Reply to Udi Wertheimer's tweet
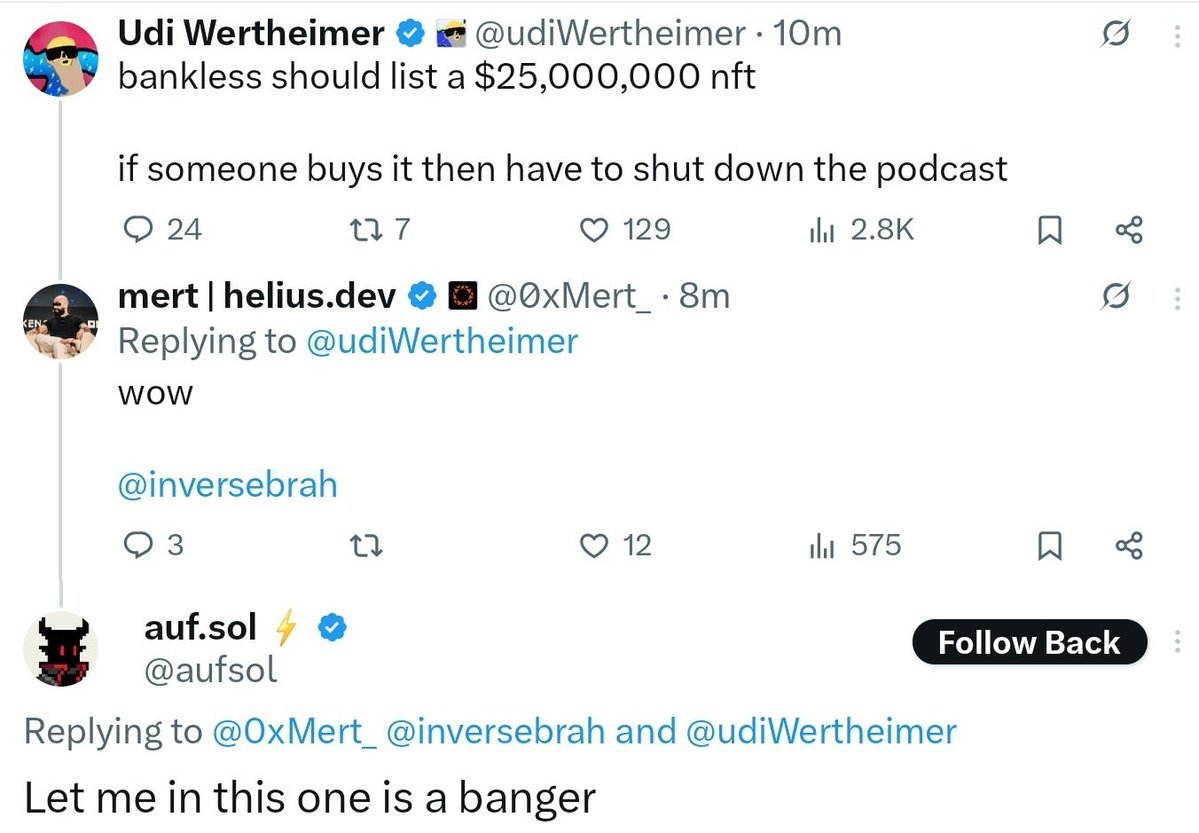 click(134, 231)
